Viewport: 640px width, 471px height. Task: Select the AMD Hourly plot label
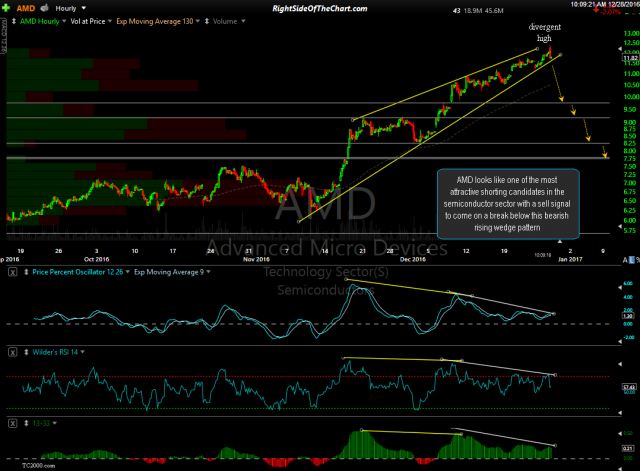click(40, 21)
